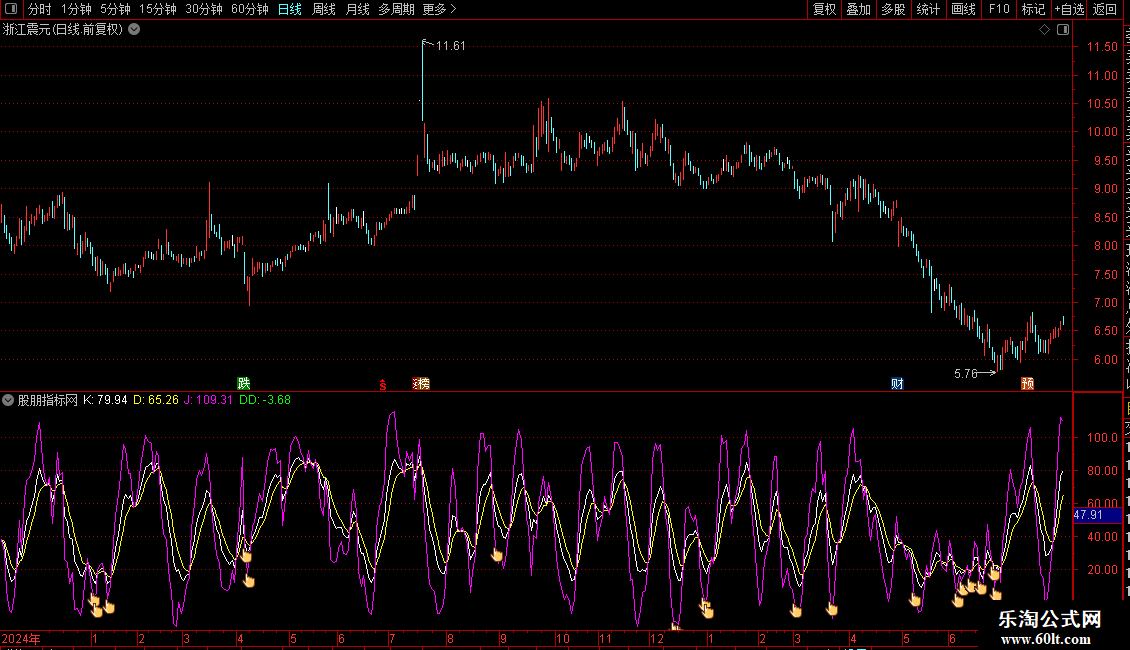Image resolution: width=1130 pixels, height=650 pixels.
Task: Add stock via +自选 button
Action: (x=1069, y=9)
